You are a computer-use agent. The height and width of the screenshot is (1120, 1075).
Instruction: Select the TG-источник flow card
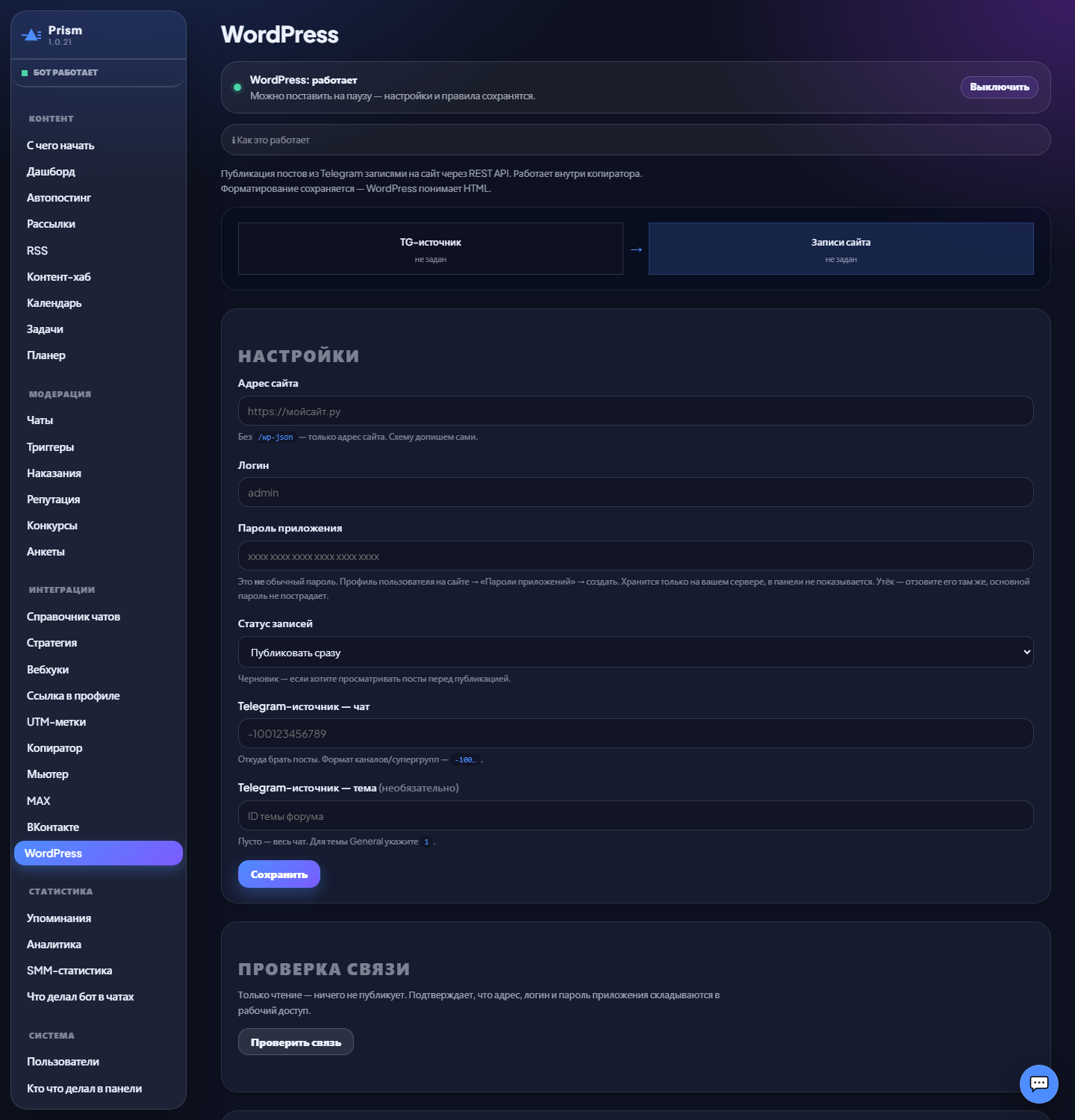pos(431,249)
